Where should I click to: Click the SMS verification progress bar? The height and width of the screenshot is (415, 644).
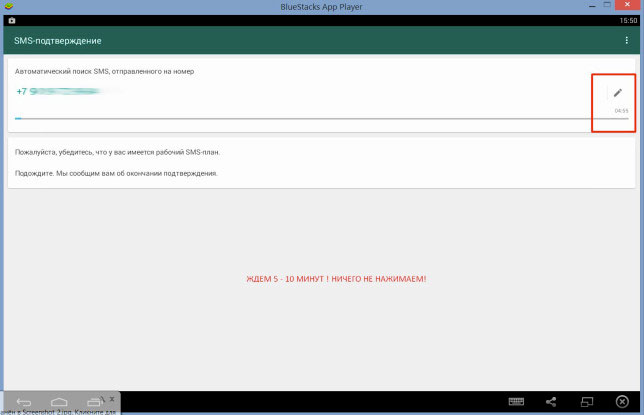pyautogui.click(x=322, y=118)
